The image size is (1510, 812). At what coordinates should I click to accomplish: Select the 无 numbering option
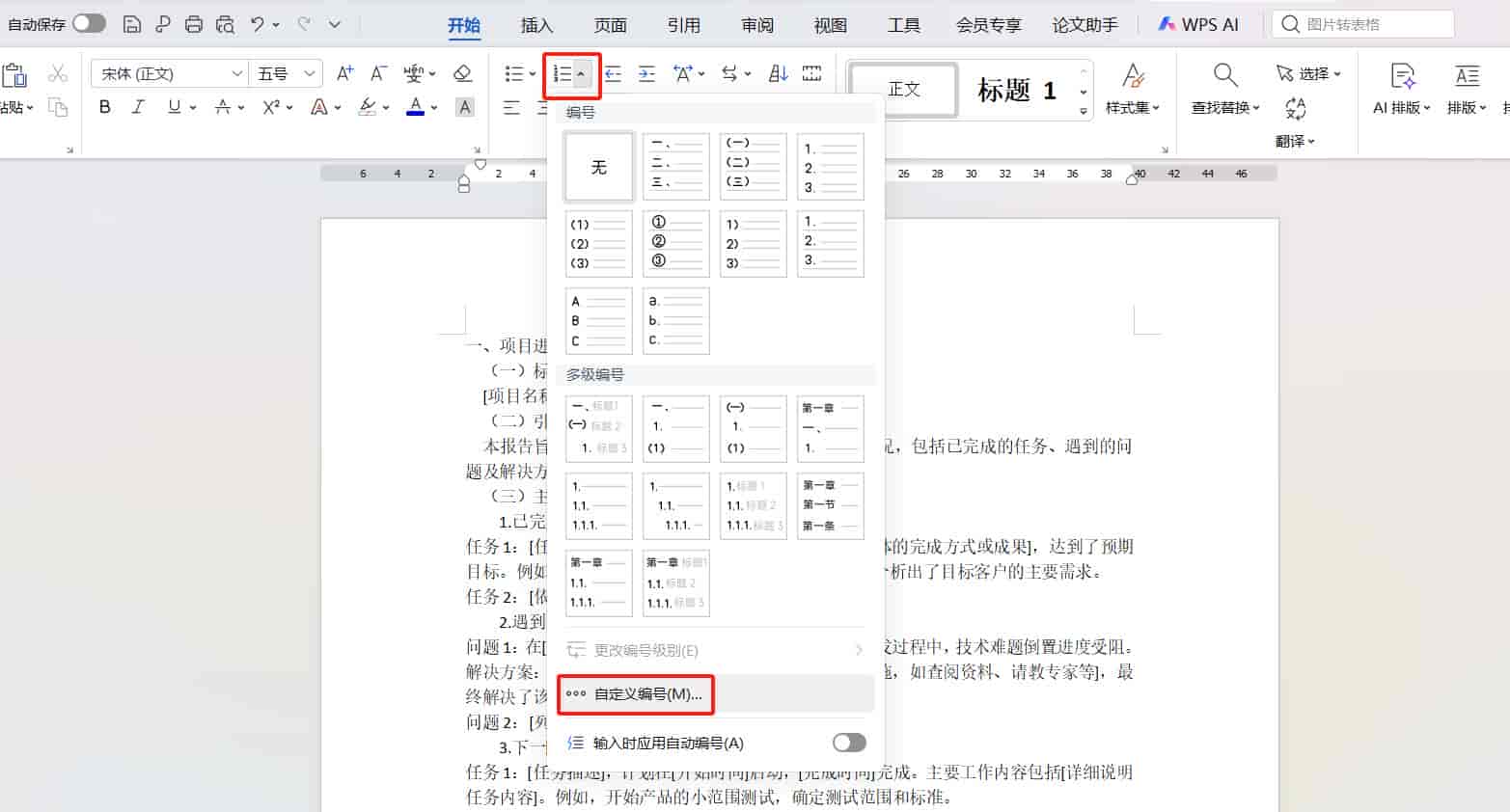pyautogui.click(x=599, y=167)
